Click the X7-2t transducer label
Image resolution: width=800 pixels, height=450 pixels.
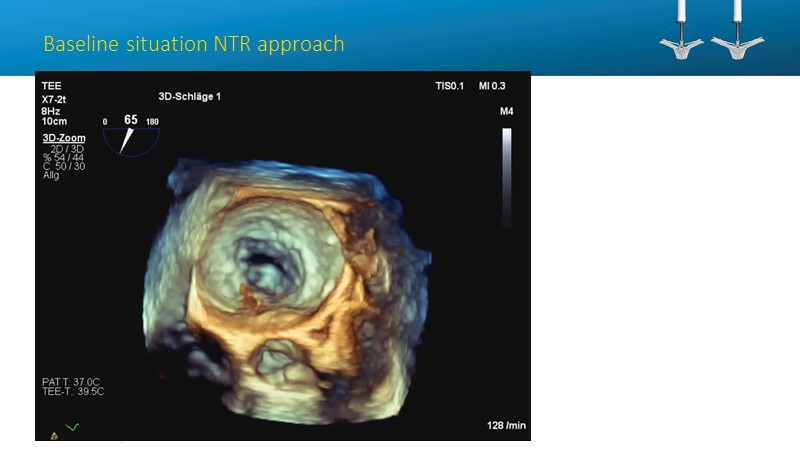pos(56,98)
